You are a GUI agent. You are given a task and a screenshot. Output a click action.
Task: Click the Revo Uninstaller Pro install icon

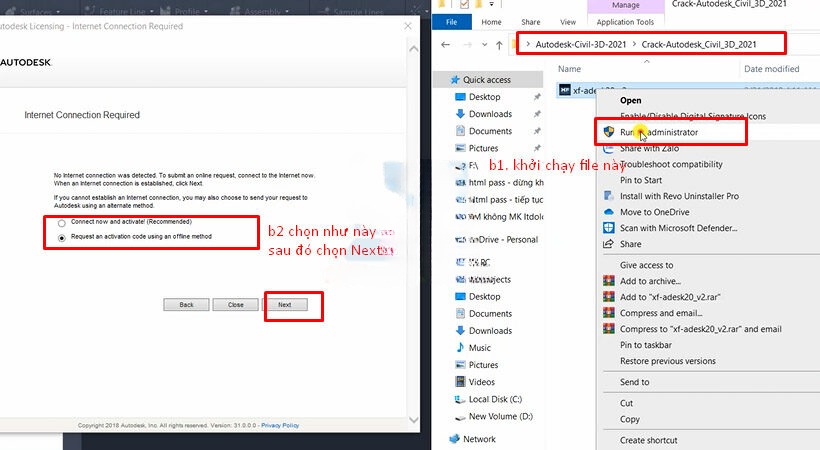pos(609,196)
